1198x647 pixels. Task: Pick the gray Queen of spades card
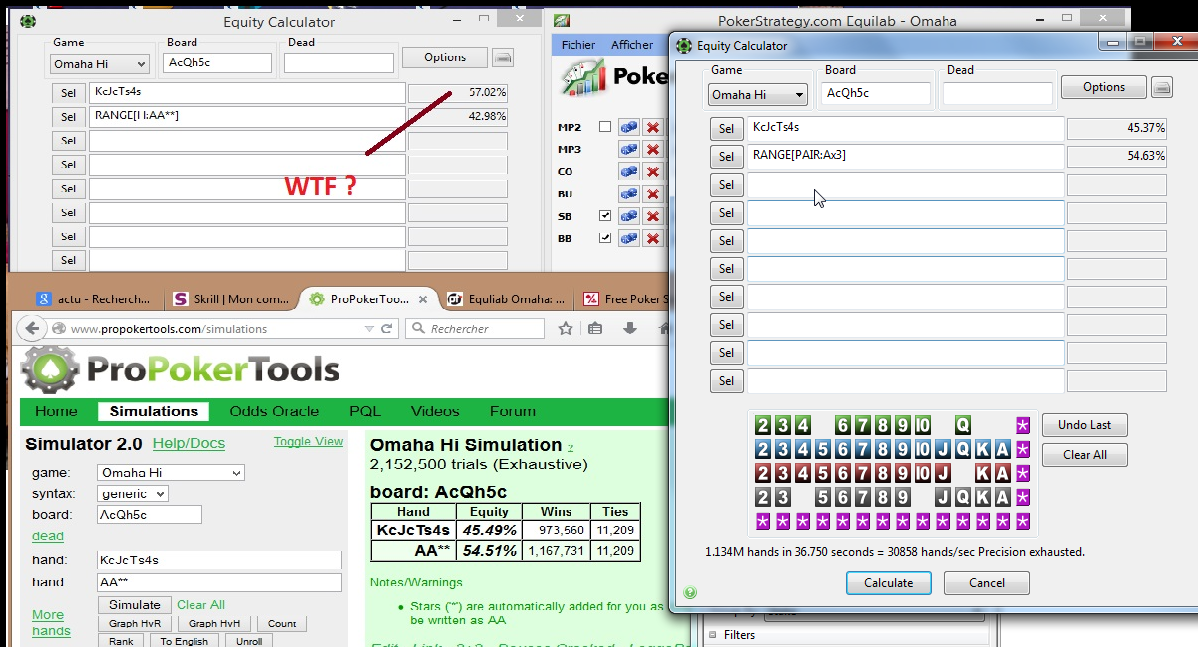tap(963, 498)
